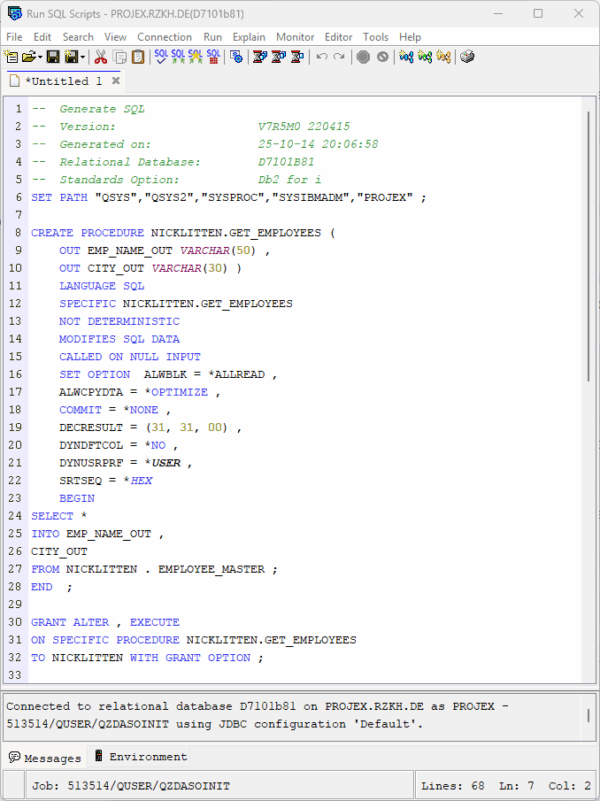Image resolution: width=600 pixels, height=801 pixels.
Task: Click the Run SQL Scripts app title icon
Action: click(14, 13)
